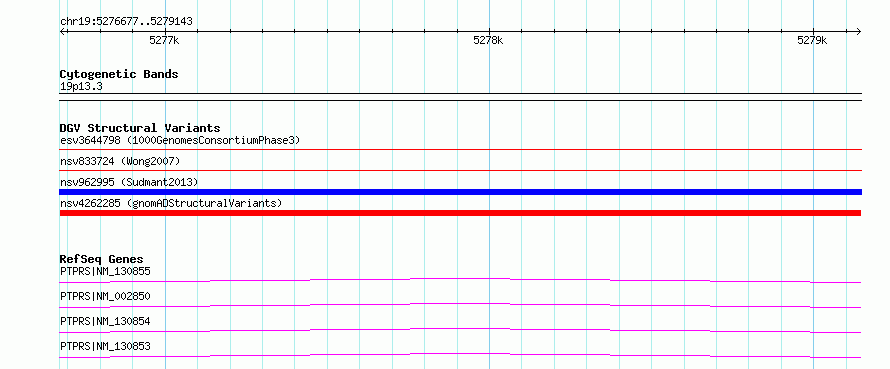Select the PTPRS|NM_130853 transcript label
890x369 pixels.
tap(105, 346)
